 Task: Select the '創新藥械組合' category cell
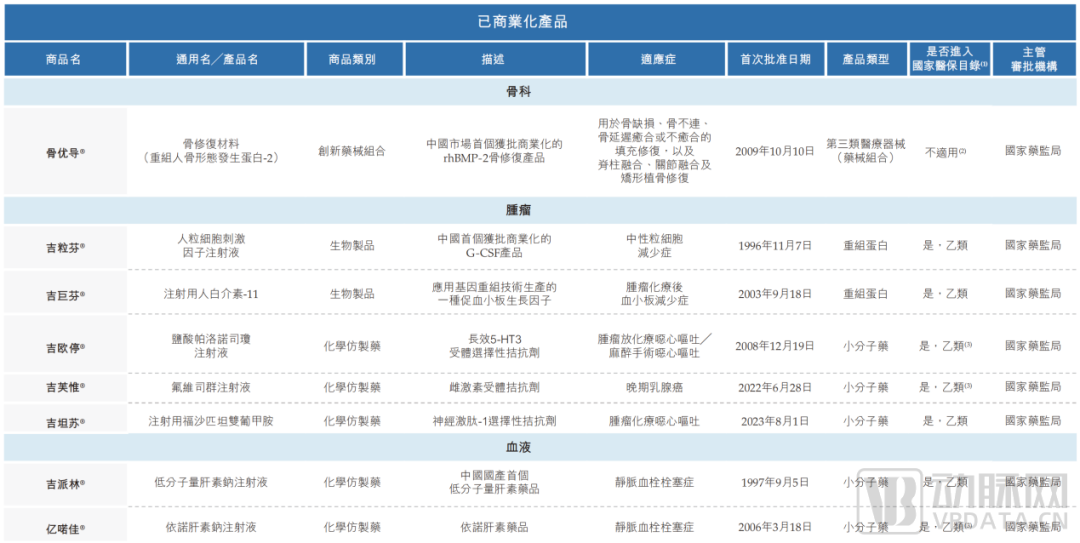tap(352, 151)
